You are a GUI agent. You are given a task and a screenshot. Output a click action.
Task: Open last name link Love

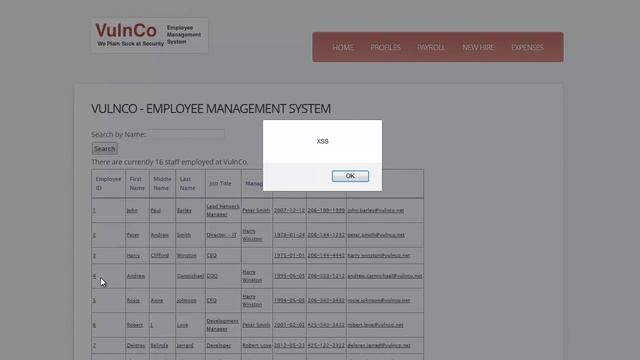click(182, 325)
